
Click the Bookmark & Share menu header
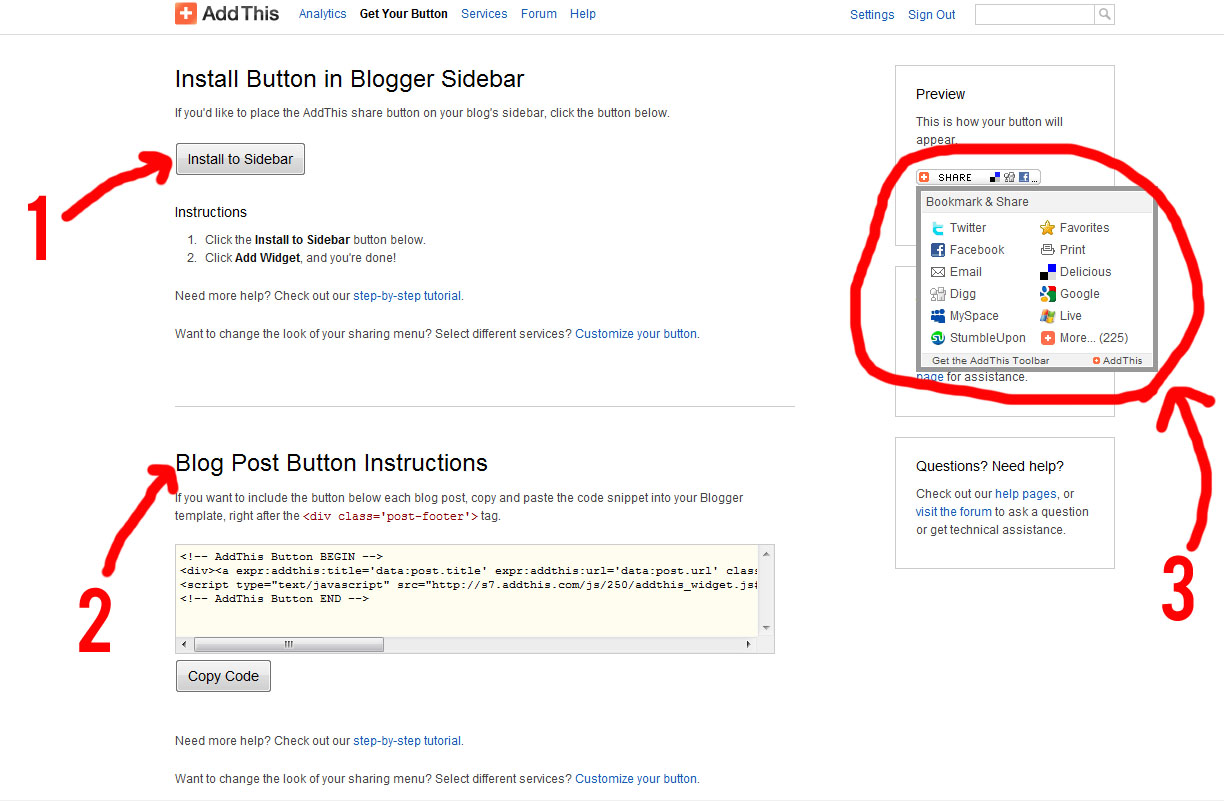[1037, 202]
